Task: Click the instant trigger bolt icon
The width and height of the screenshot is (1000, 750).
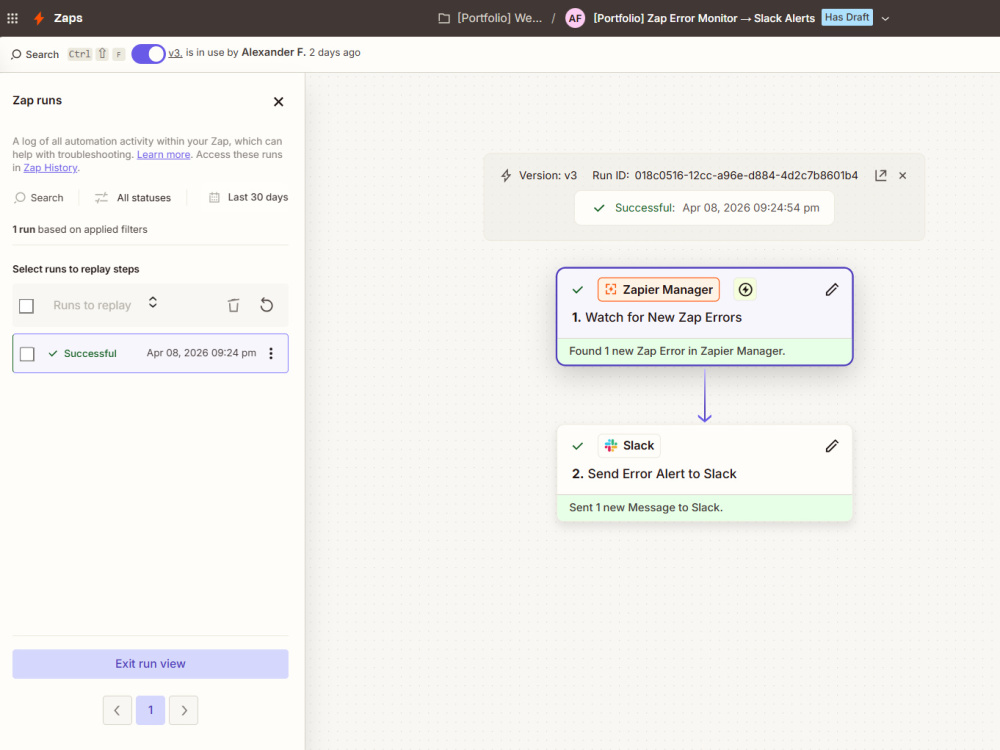Action: click(745, 290)
